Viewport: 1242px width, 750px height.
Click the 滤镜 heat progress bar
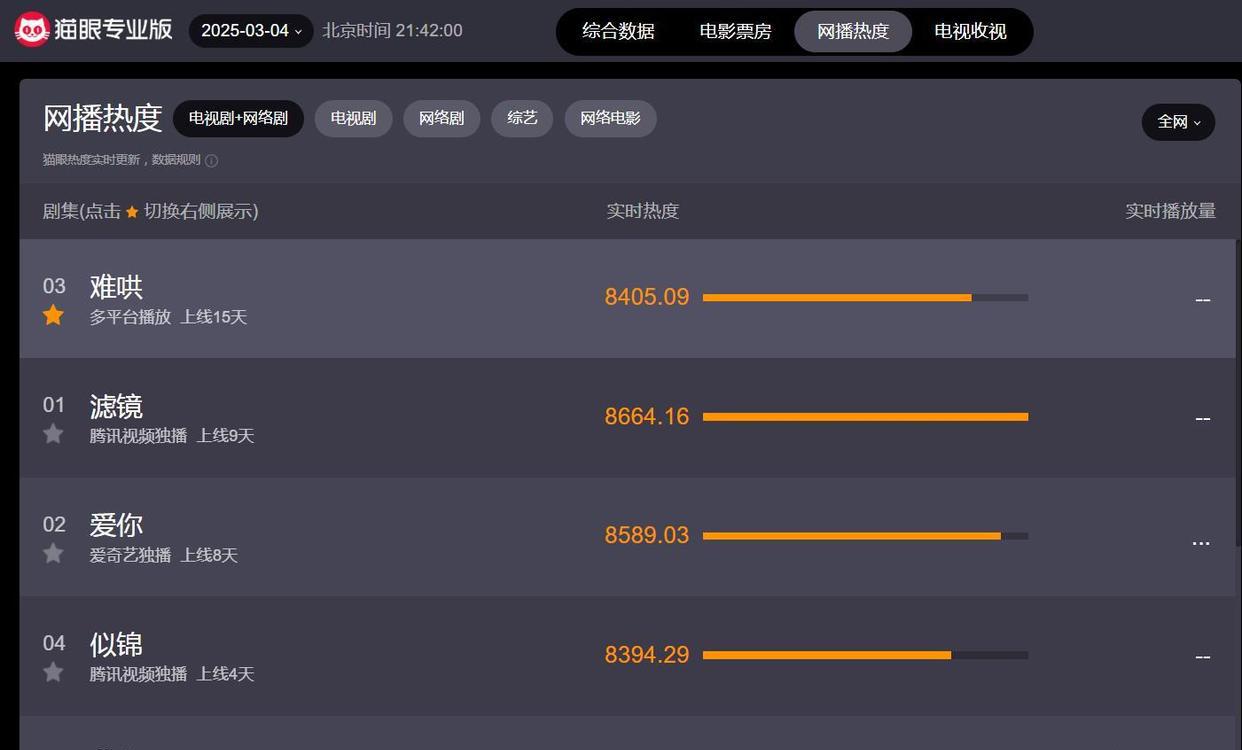pos(865,416)
